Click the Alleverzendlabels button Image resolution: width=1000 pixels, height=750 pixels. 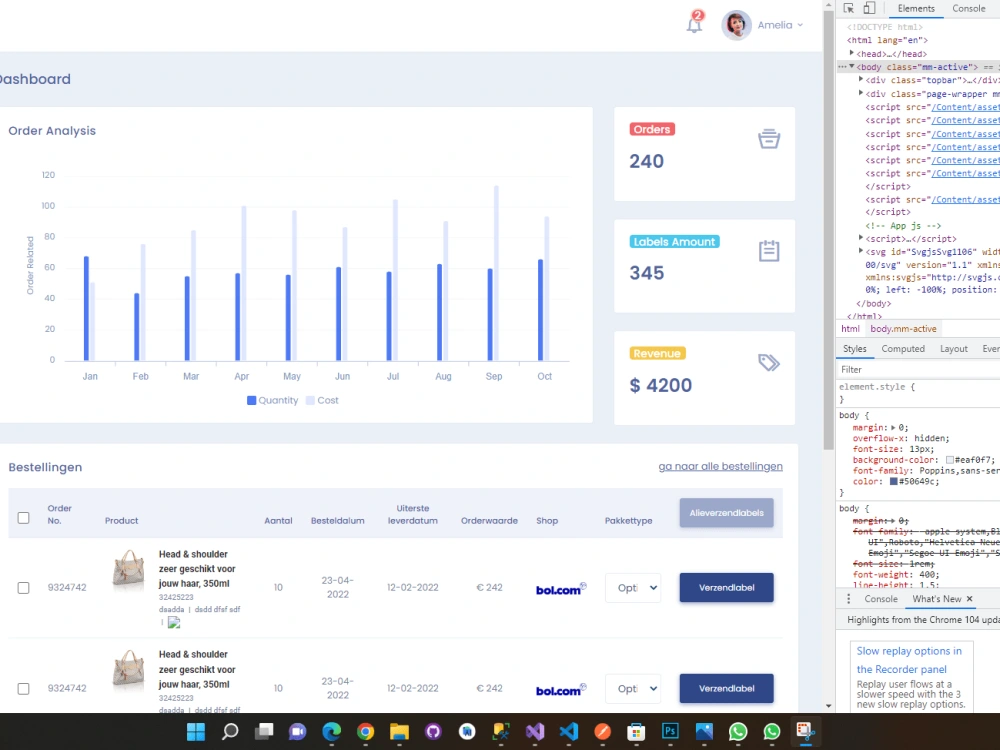tap(726, 513)
